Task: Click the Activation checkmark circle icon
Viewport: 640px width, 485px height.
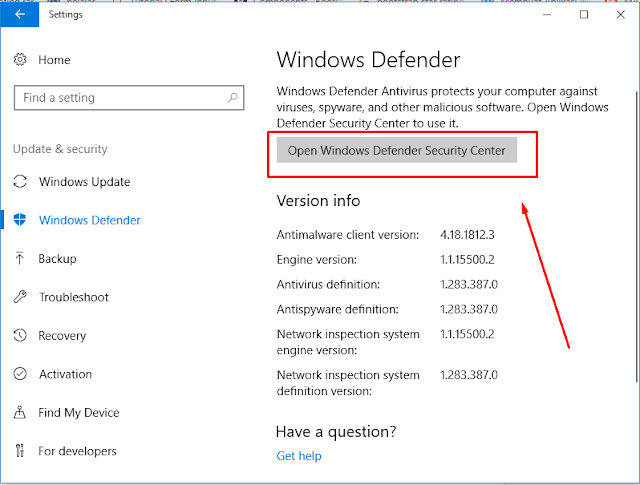Action: click(20, 374)
